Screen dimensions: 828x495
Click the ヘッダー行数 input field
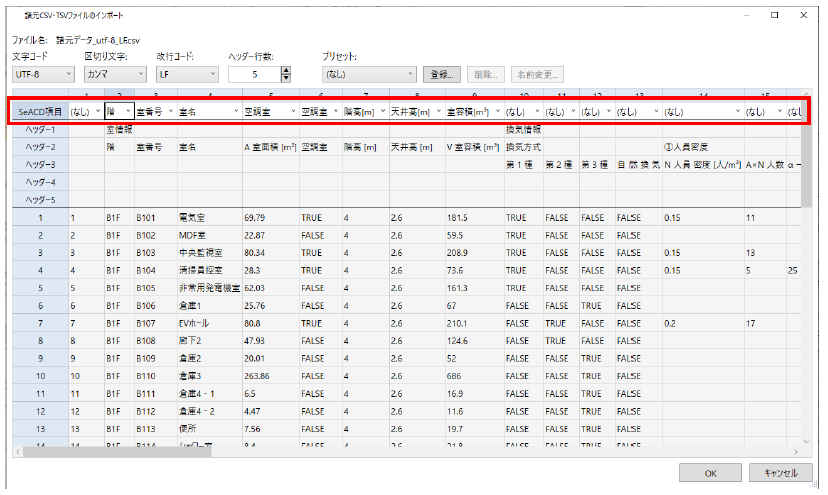254,74
